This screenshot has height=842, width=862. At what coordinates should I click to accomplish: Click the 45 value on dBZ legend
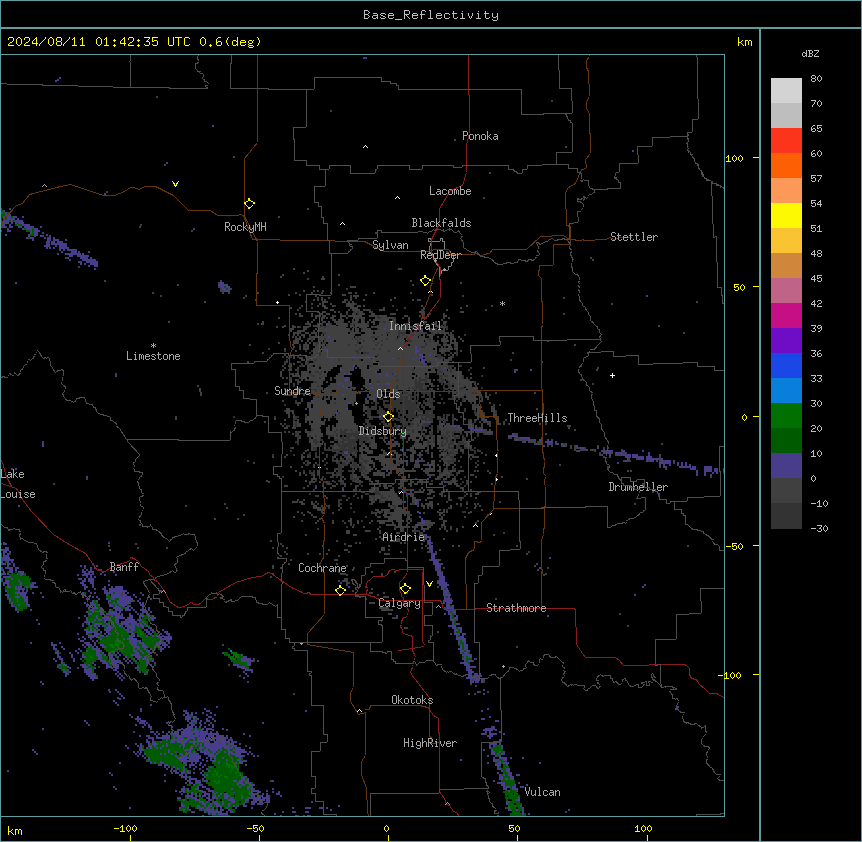point(816,279)
